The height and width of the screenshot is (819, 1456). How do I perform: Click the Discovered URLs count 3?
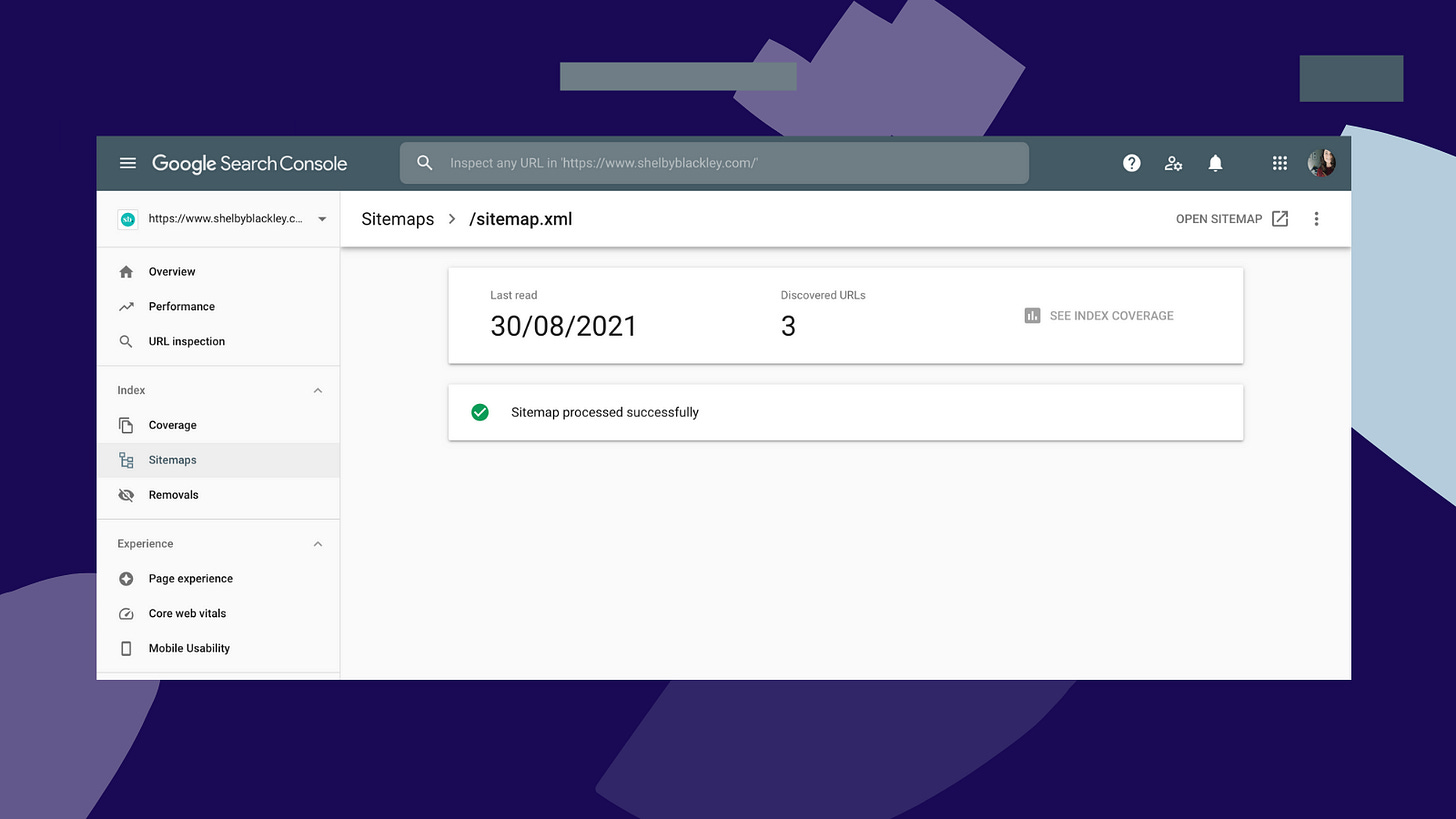(788, 327)
